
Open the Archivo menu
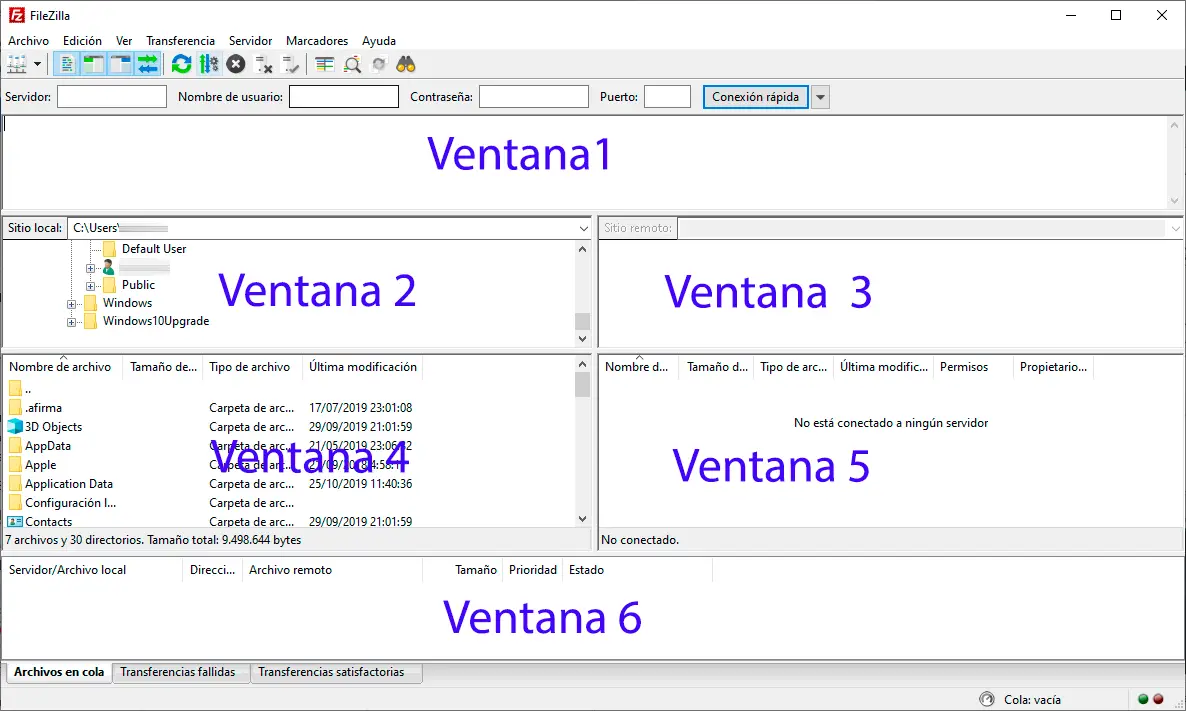[29, 41]
